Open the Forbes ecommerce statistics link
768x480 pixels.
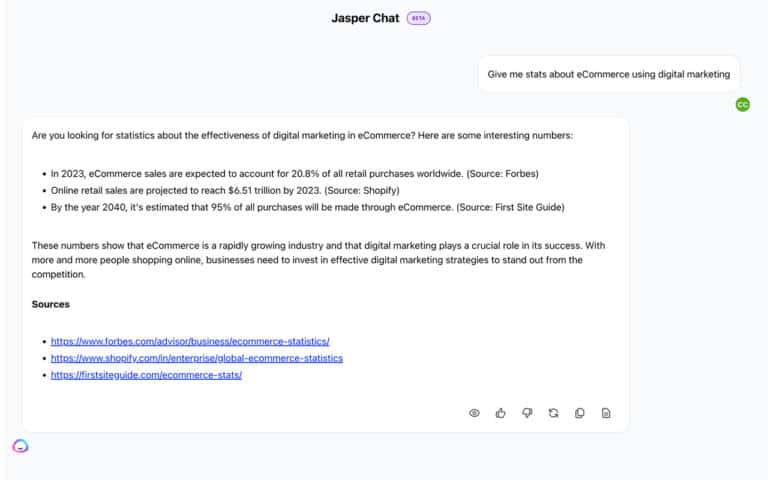[x=190, y=341]
